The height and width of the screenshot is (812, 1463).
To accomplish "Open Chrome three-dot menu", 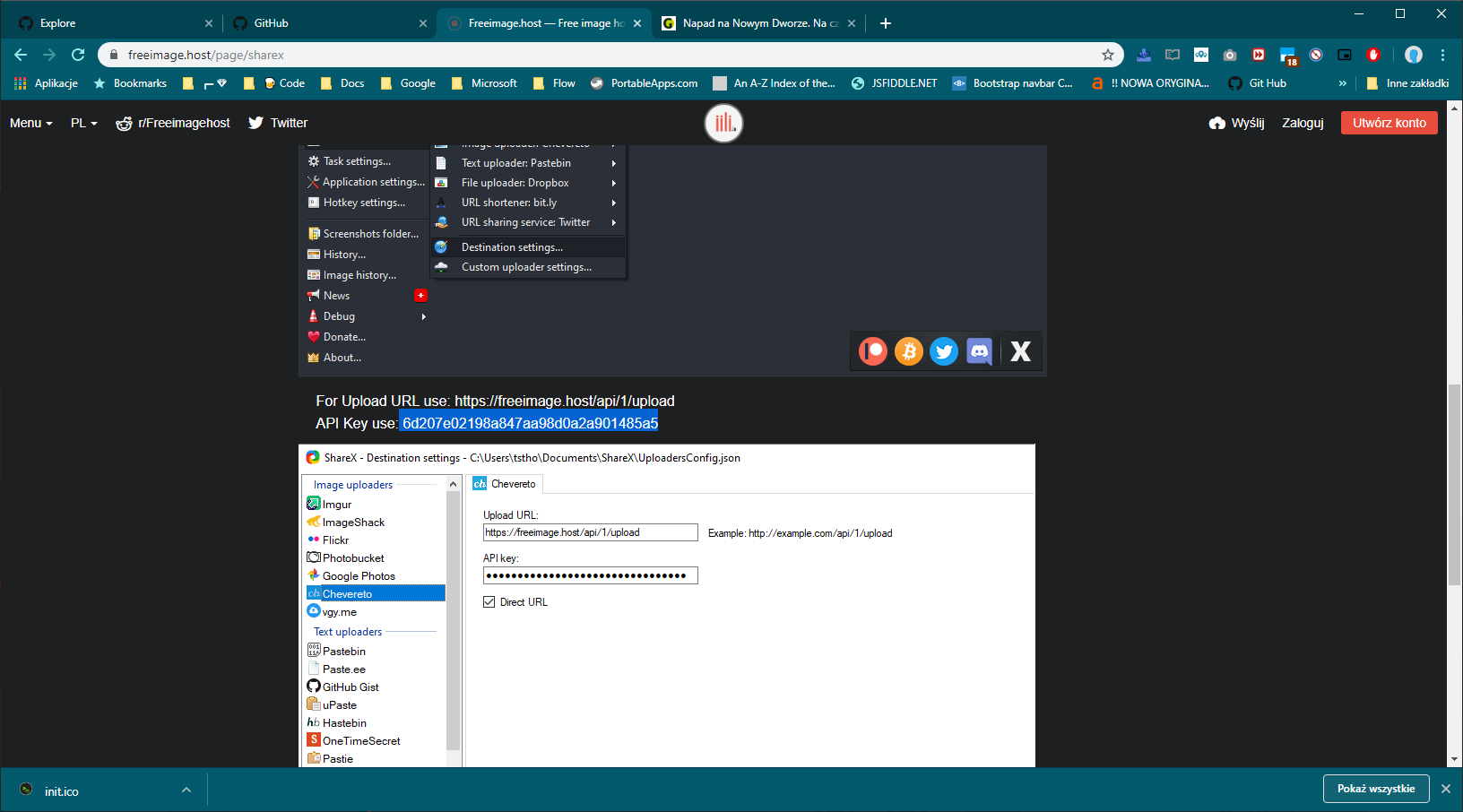I will [x=1442, y=55].
